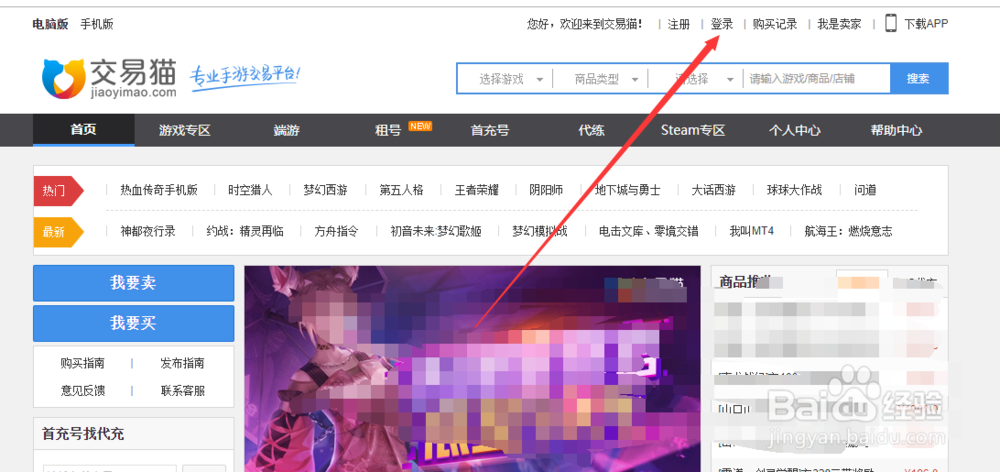This screenshot has height=472, width=1000.
Task: Open 神都夜行录 game link
Action: (x=148, y=231)
